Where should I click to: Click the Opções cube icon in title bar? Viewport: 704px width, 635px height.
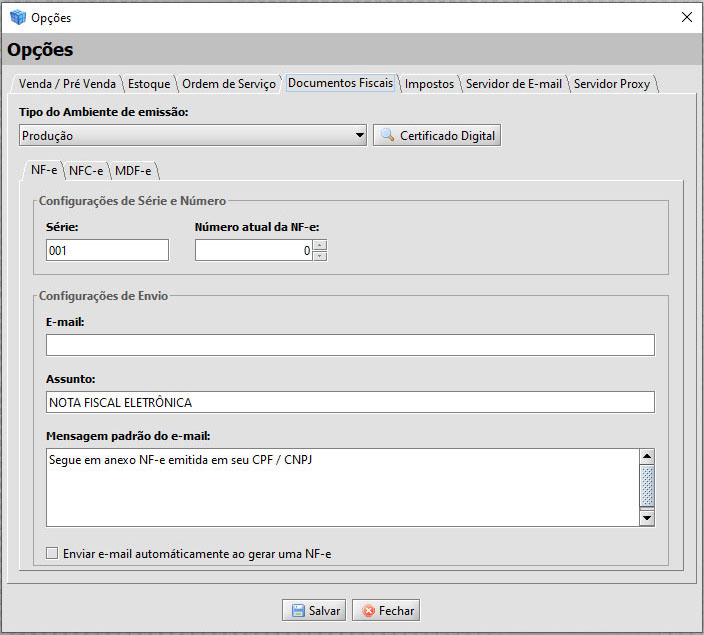(17, 17)
